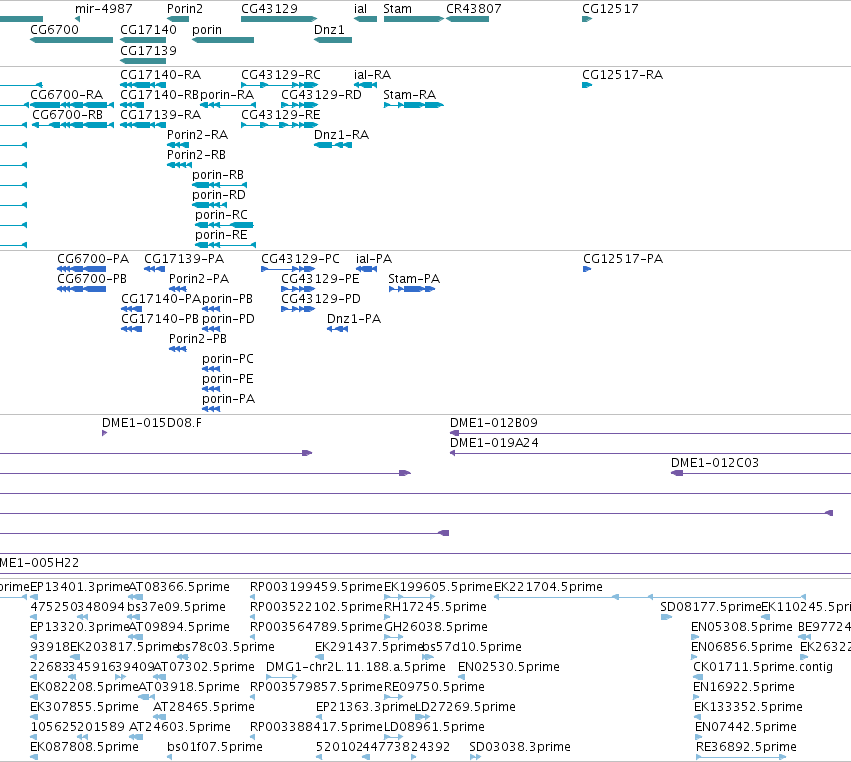Select transcript CG6700-RB

tap(67, 115)
